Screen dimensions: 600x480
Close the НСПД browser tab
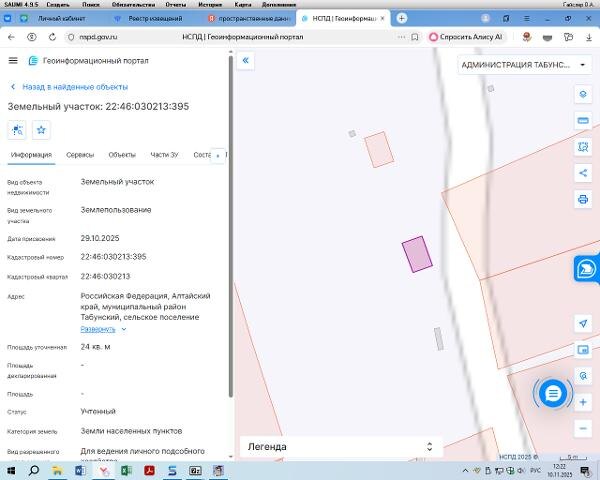[x=382, y=18]
